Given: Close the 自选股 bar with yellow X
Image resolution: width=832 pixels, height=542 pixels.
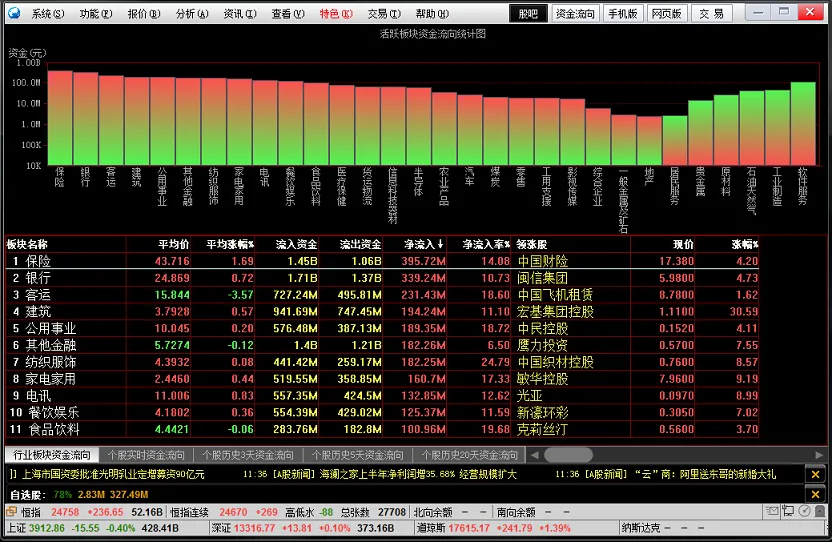Looking at the screenshot, I should [816, 495].
